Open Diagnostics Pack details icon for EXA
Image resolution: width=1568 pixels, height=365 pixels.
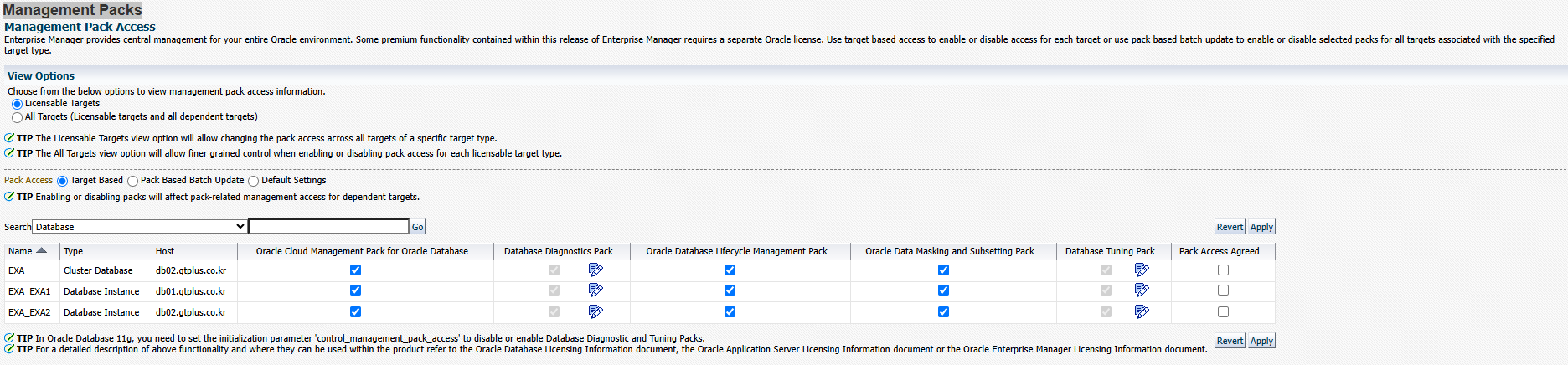[596, 270]
